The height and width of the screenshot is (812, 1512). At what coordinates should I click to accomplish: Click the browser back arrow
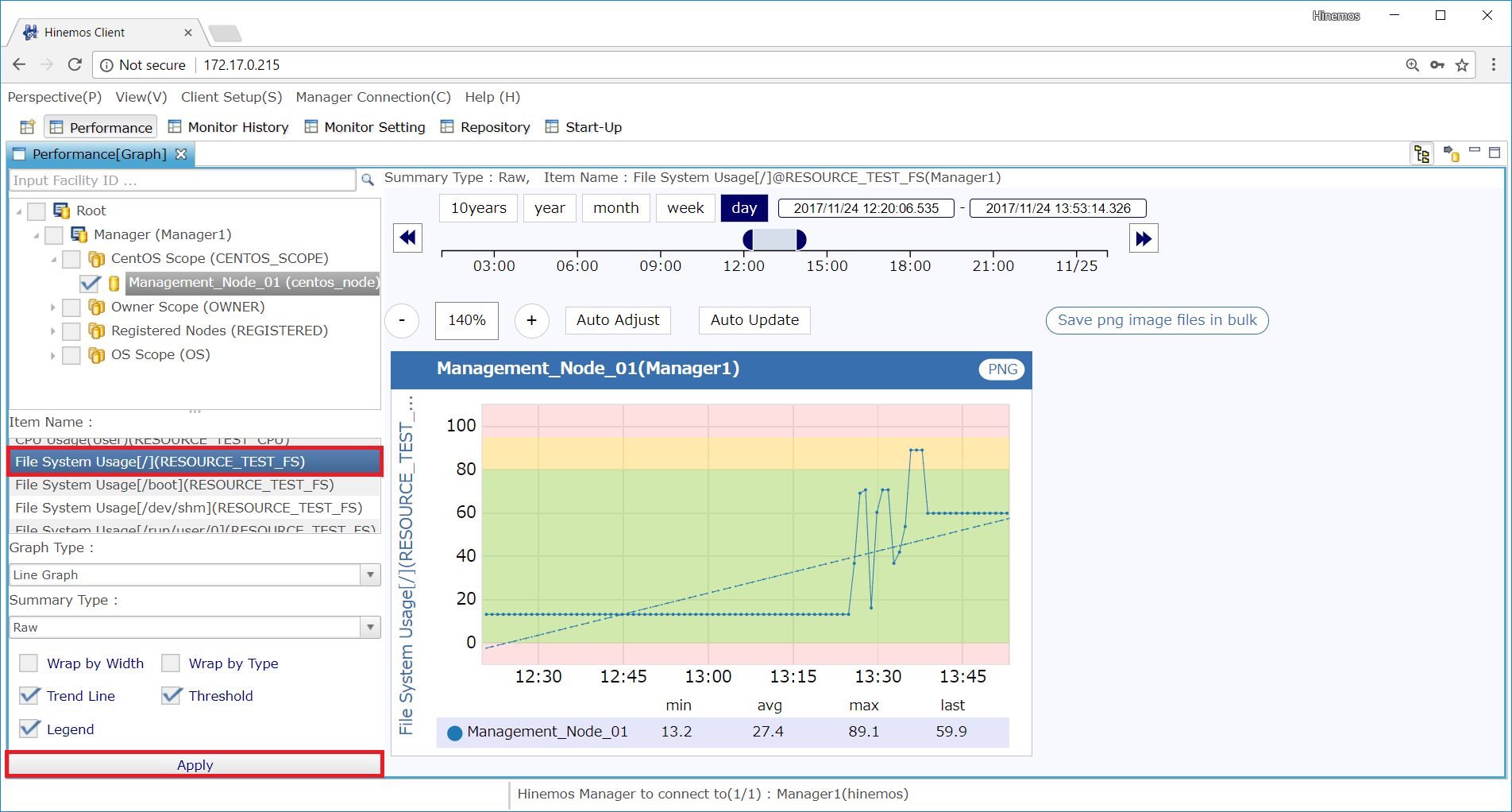tap(20, 64)
